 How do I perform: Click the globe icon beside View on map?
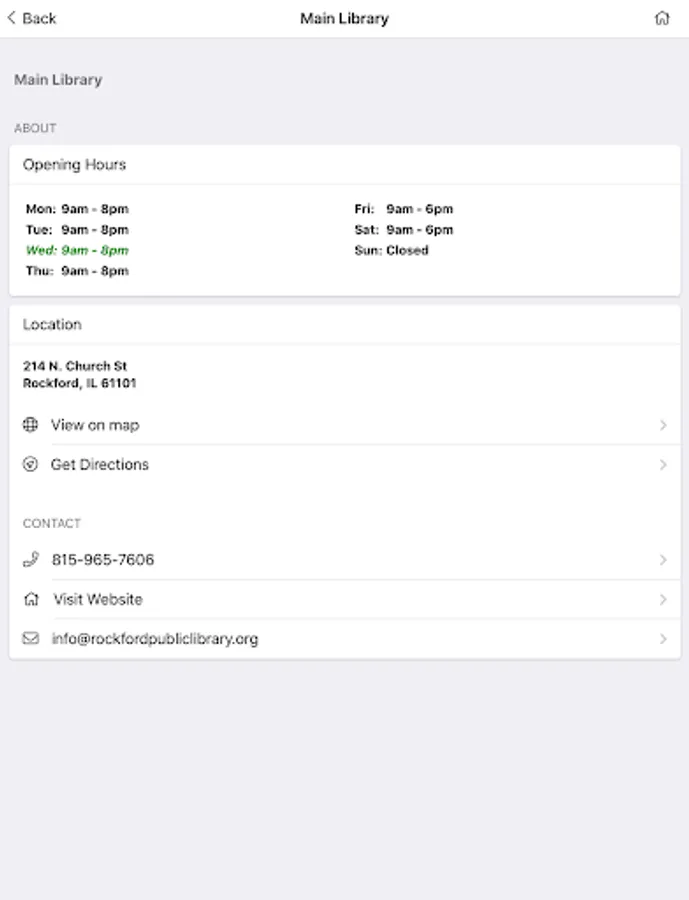[30, 425]
